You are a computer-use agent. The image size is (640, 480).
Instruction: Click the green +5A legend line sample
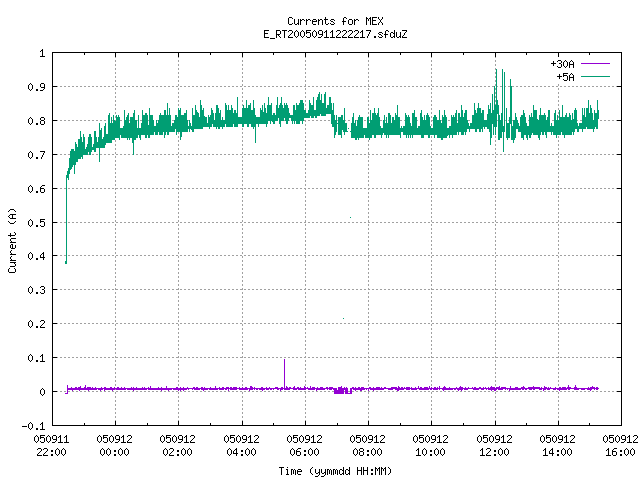pyautogui.click(x=595, y=76)
